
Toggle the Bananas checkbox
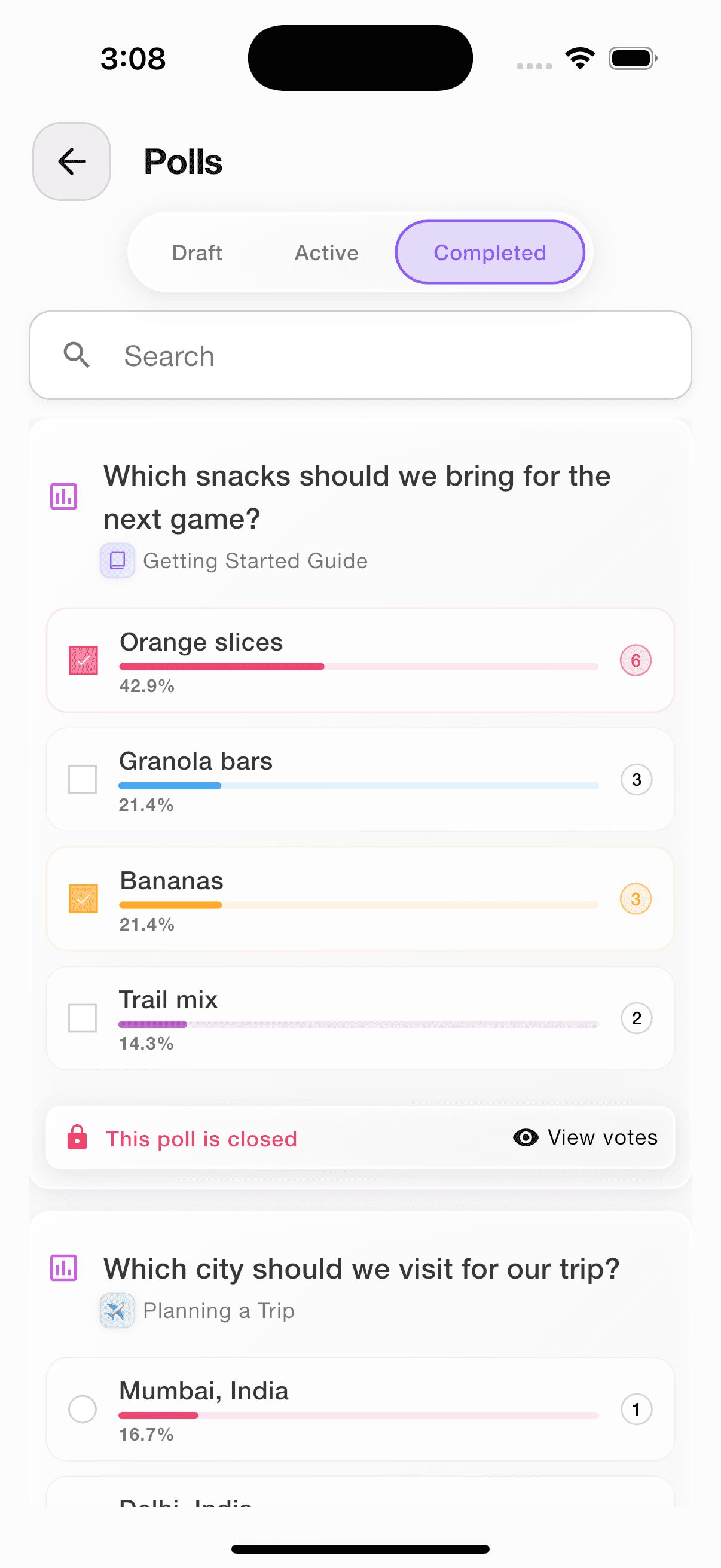83,898
